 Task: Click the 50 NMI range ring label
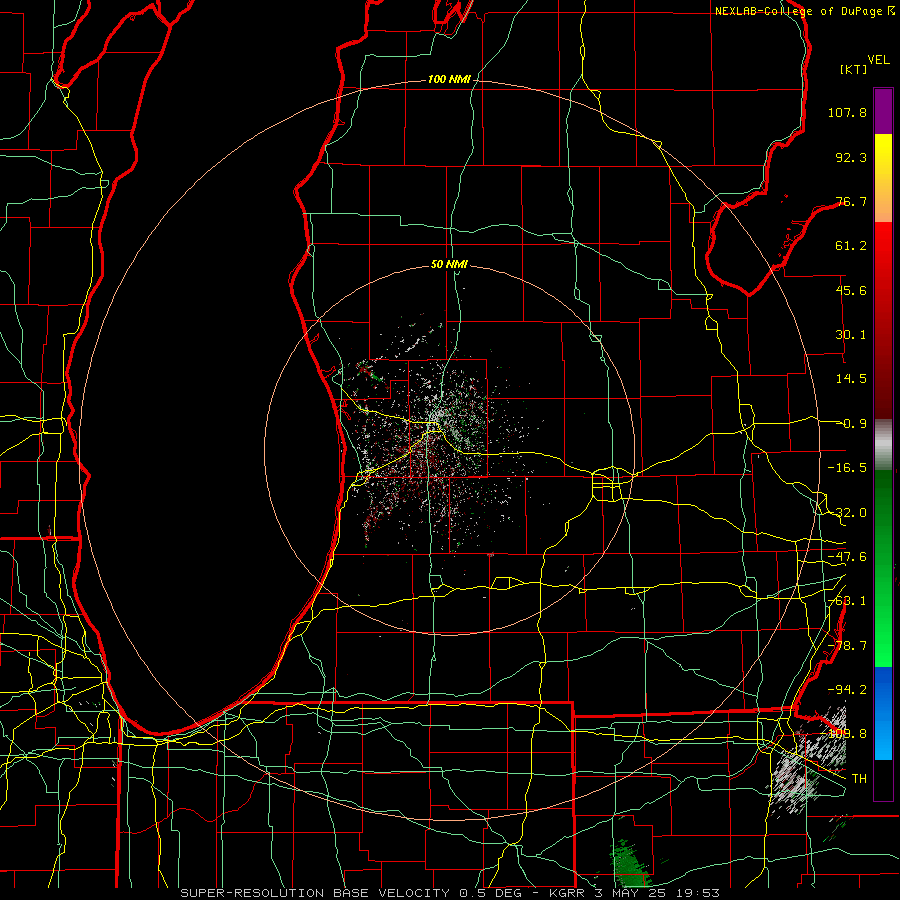449,265
